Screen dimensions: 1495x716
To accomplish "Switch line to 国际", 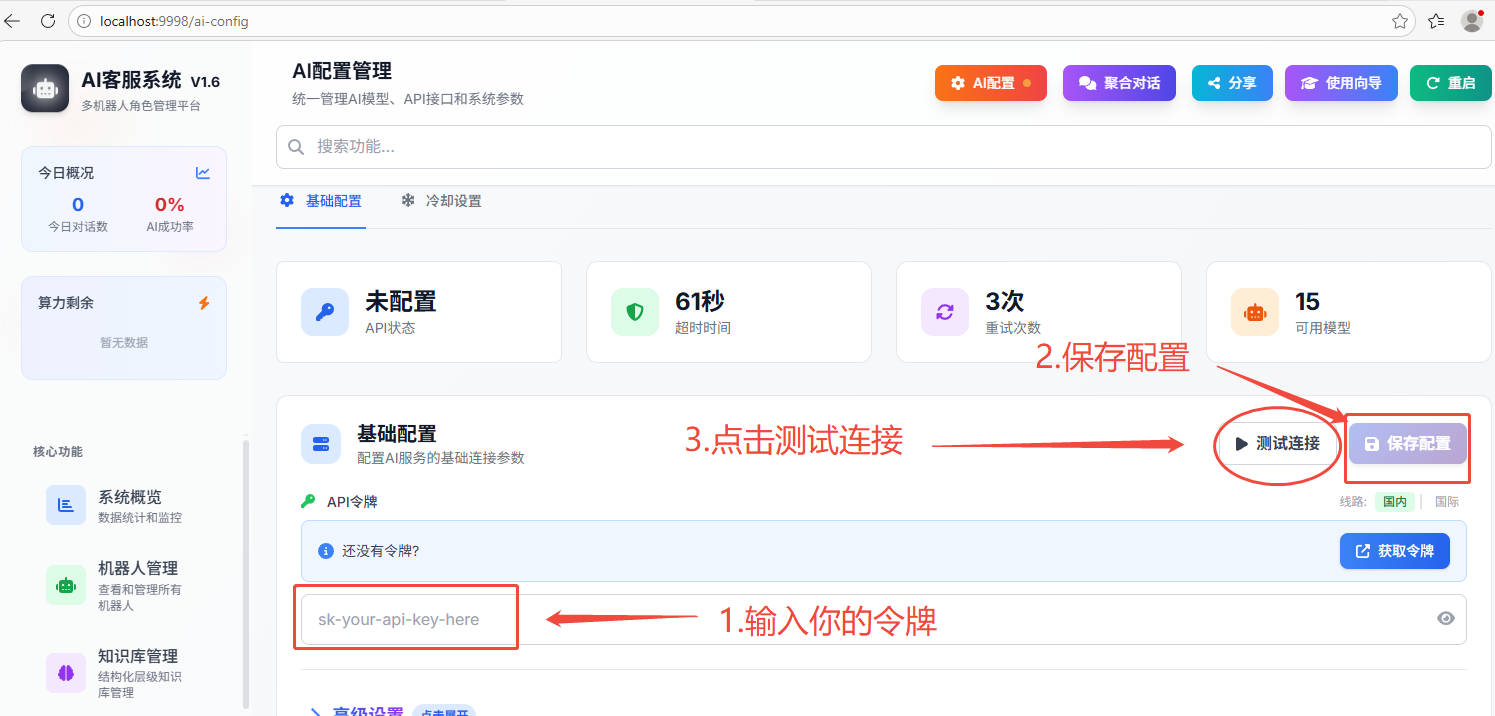I will pos(1446,502).
